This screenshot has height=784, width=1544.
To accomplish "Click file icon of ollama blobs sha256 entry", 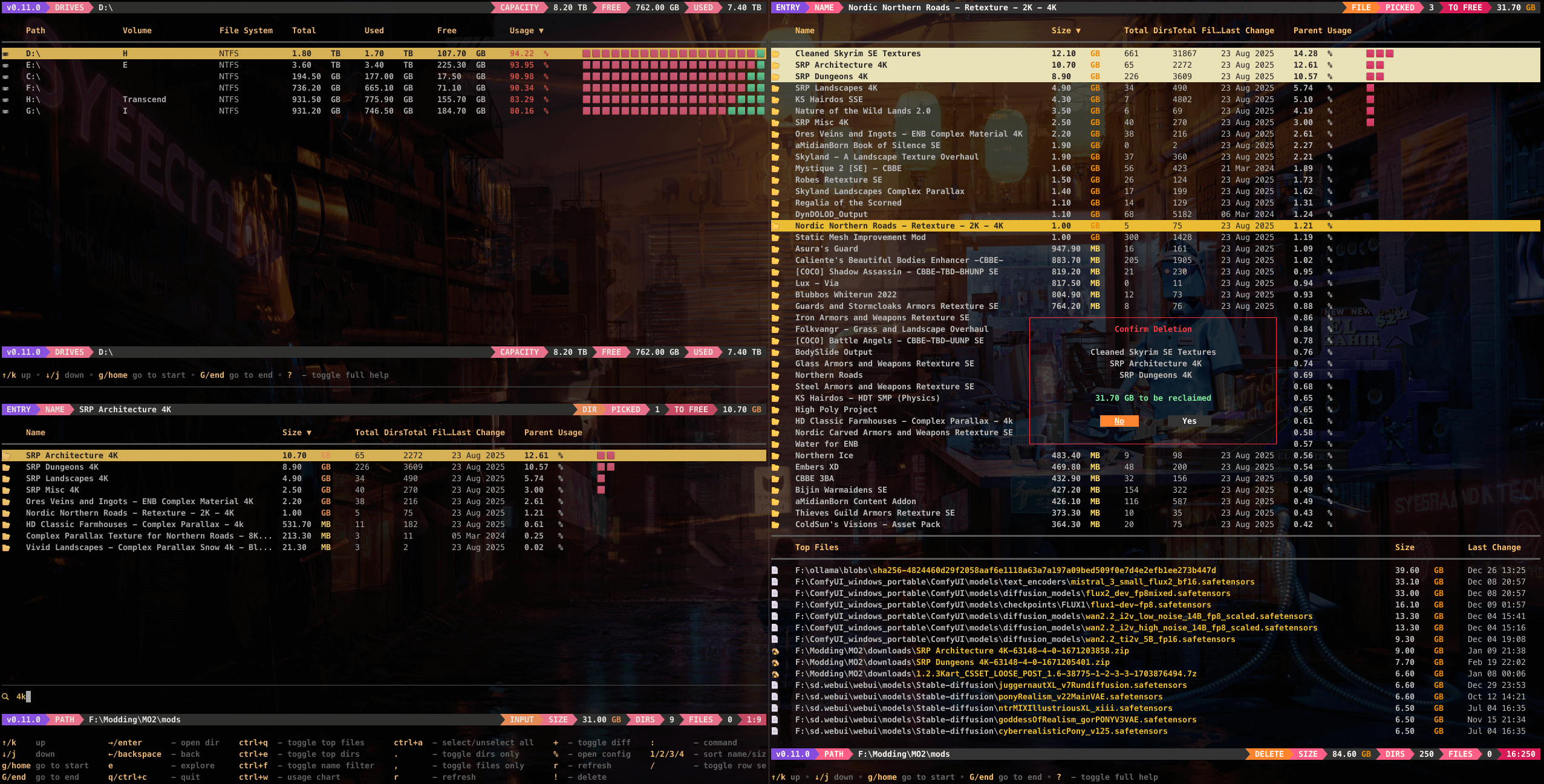I will click(x=775, y=571).
